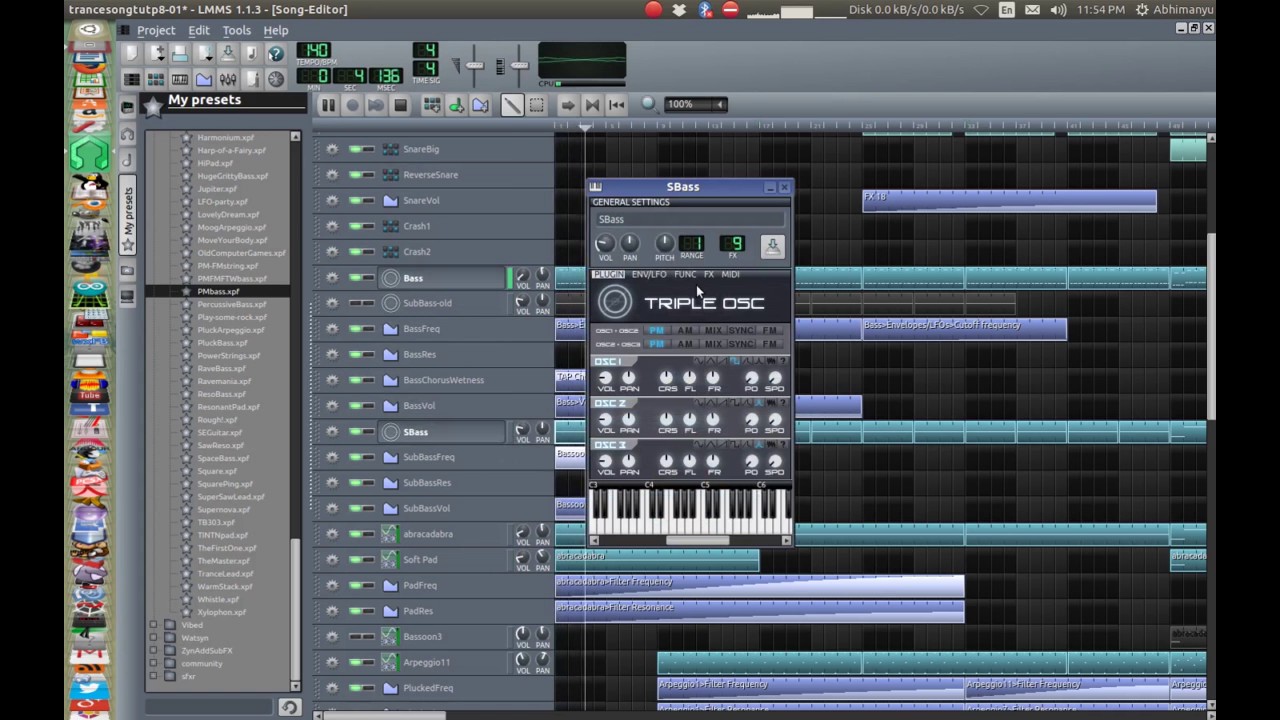
Task: Open the SBass track gear menu
Action: 332,432
